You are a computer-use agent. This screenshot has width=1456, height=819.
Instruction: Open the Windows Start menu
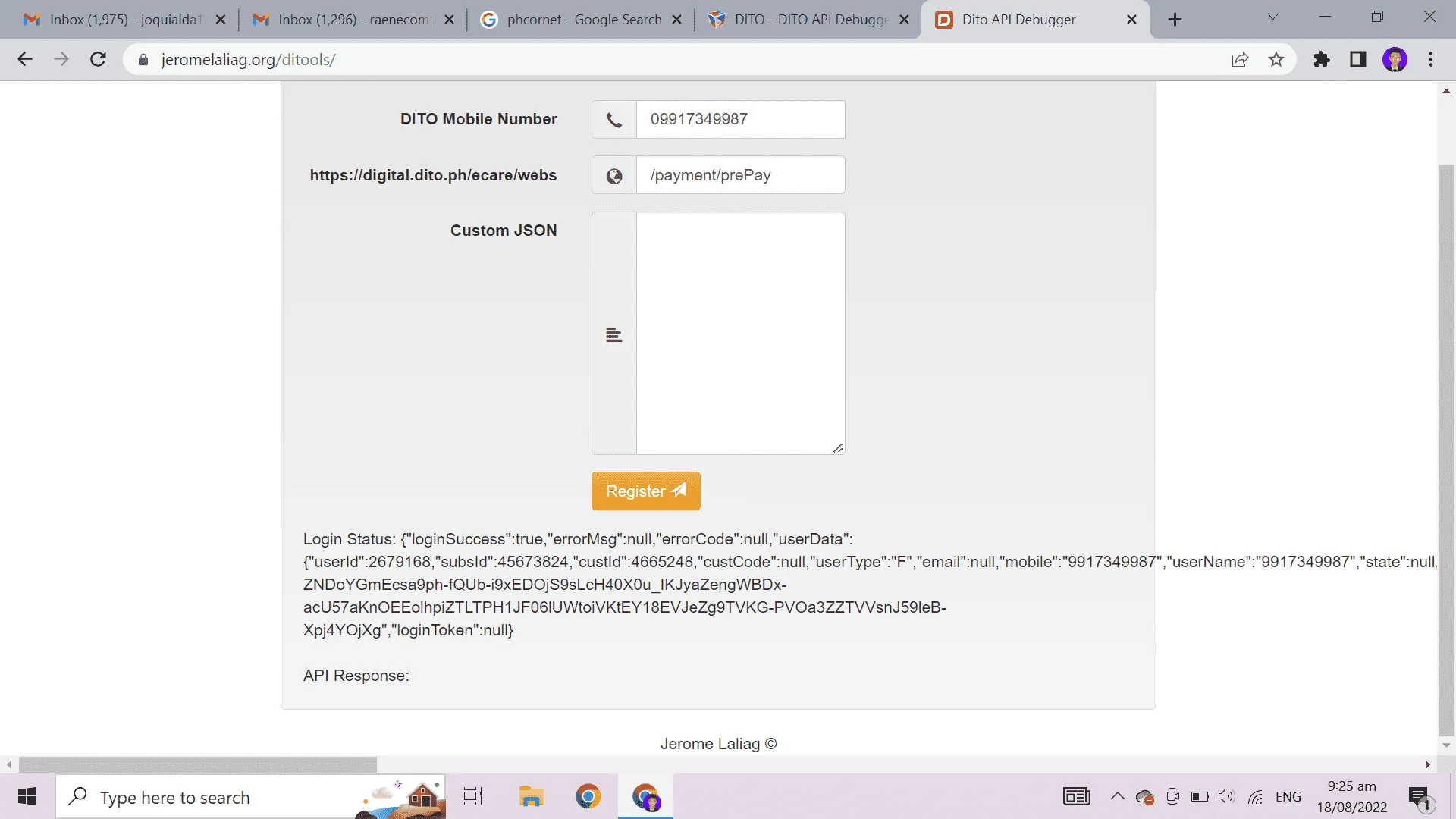27,797
